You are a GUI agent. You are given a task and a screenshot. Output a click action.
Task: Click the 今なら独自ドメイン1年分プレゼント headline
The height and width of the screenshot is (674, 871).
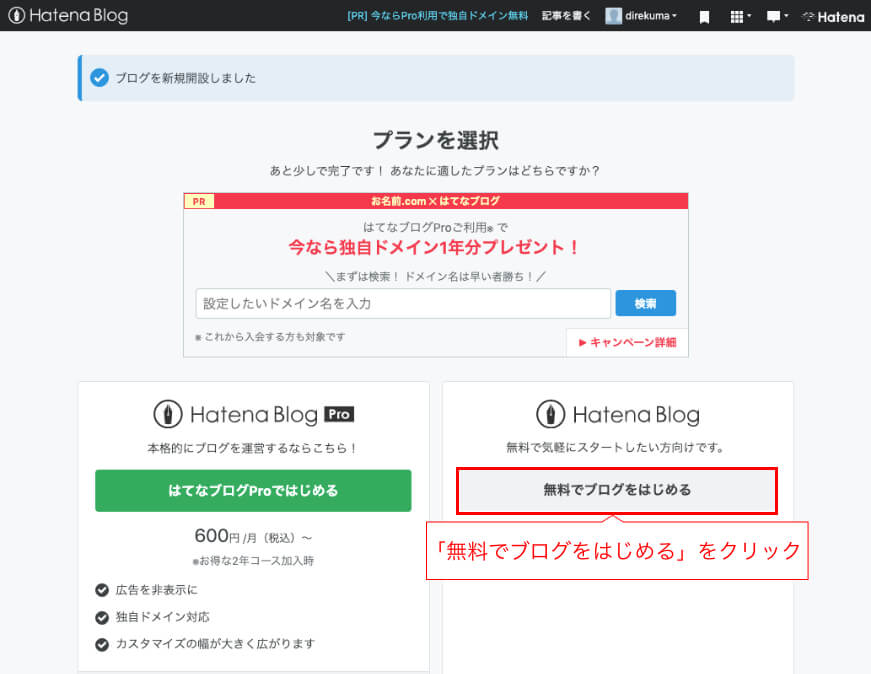point(434,247)
